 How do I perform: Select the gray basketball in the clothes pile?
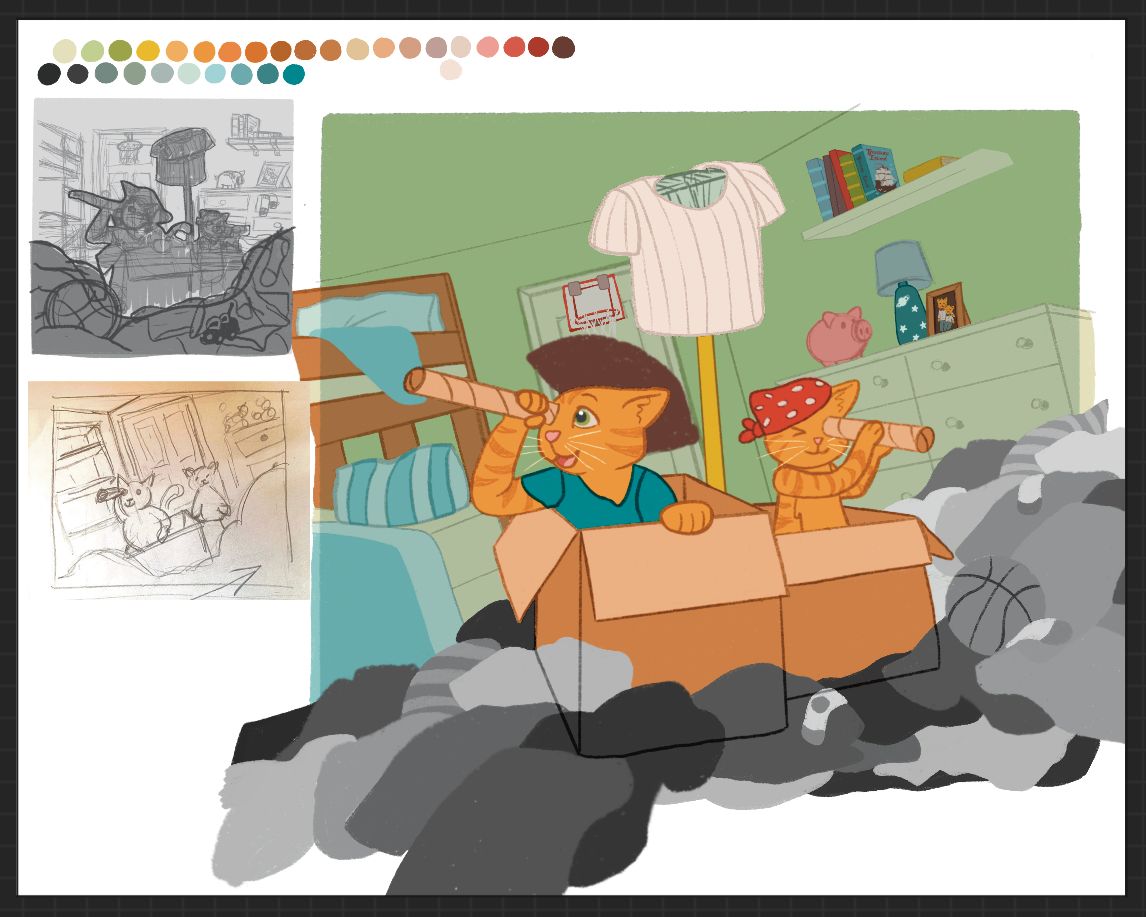tap(994, 604)
